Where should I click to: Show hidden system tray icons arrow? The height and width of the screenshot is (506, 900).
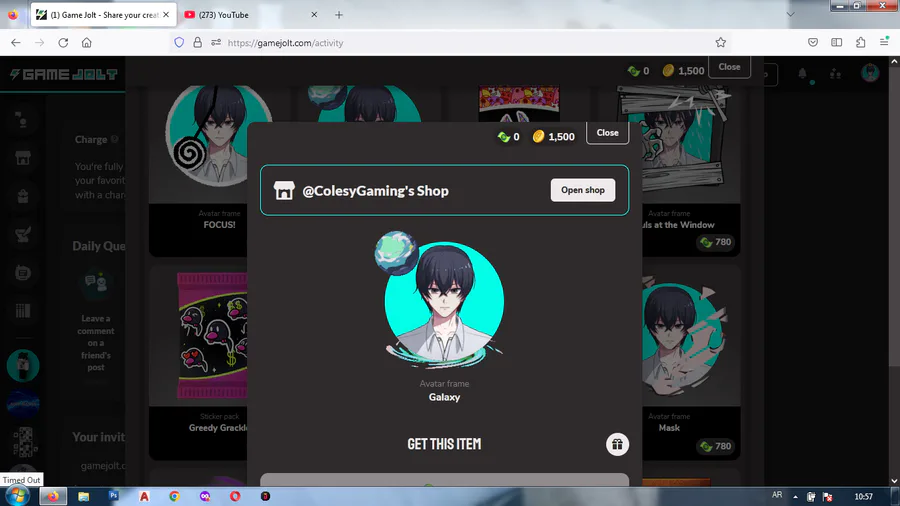point(795,497)
